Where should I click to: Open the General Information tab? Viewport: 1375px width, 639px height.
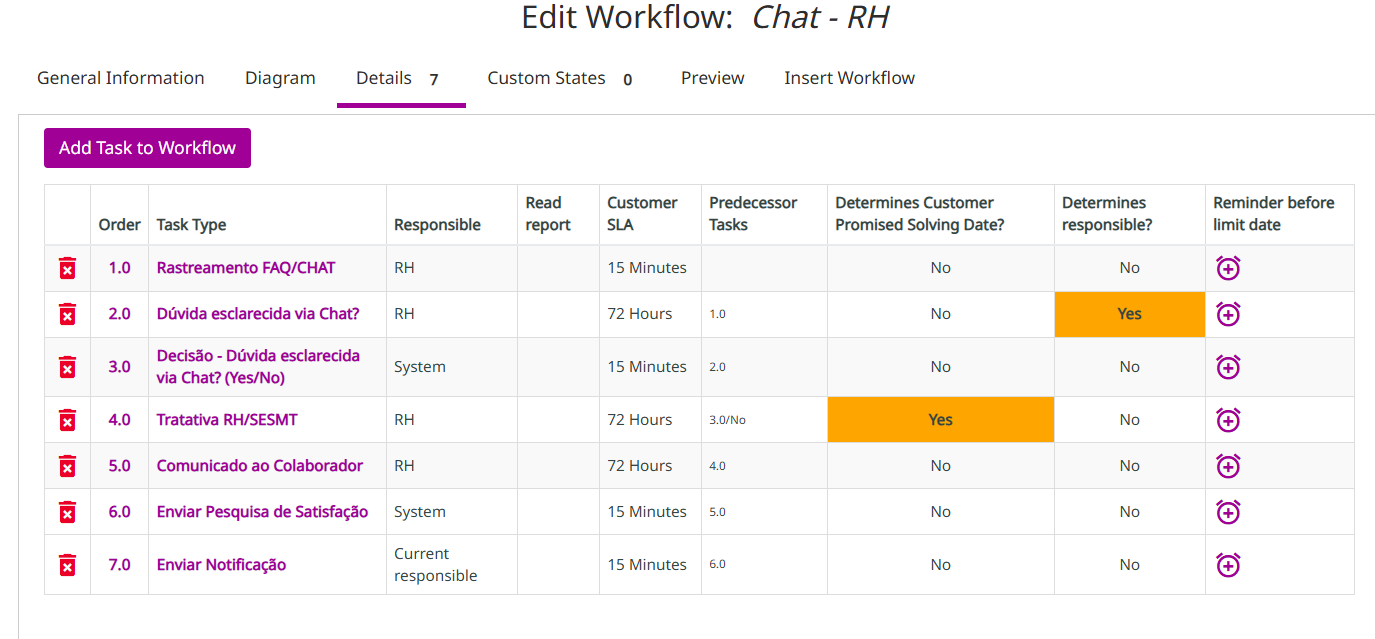[121, 78]
